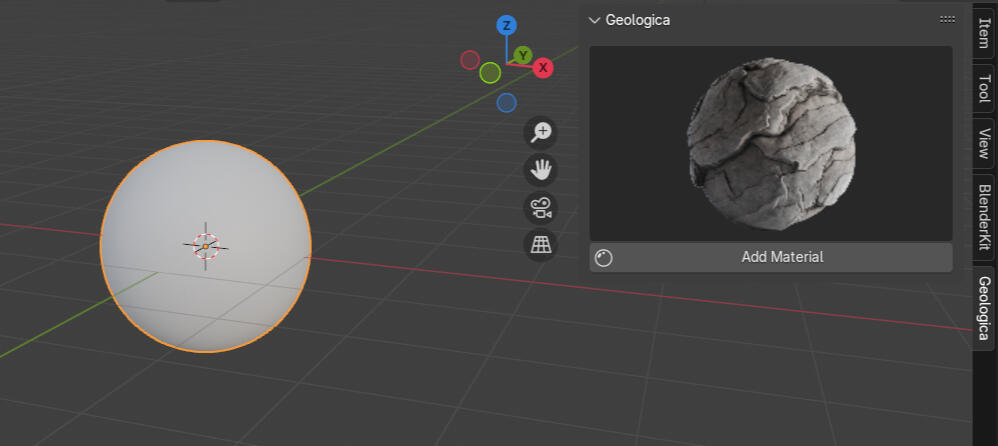The height and width of the screenshot is (446, 998).
Task: Click the Geologica panel drag handle dots
Action: pos(947,20)
